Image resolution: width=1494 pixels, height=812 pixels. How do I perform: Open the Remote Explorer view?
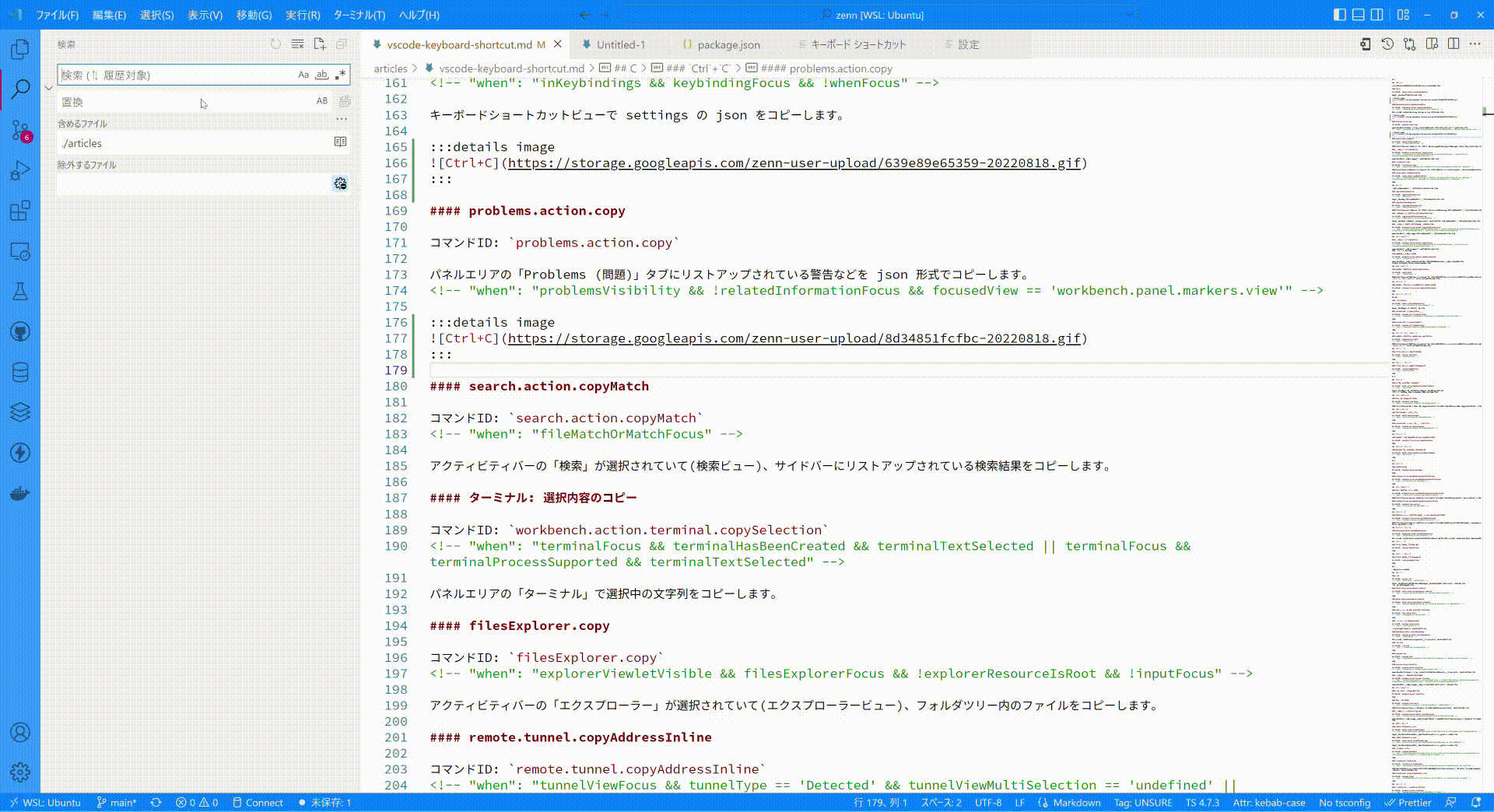pos(20,251)
